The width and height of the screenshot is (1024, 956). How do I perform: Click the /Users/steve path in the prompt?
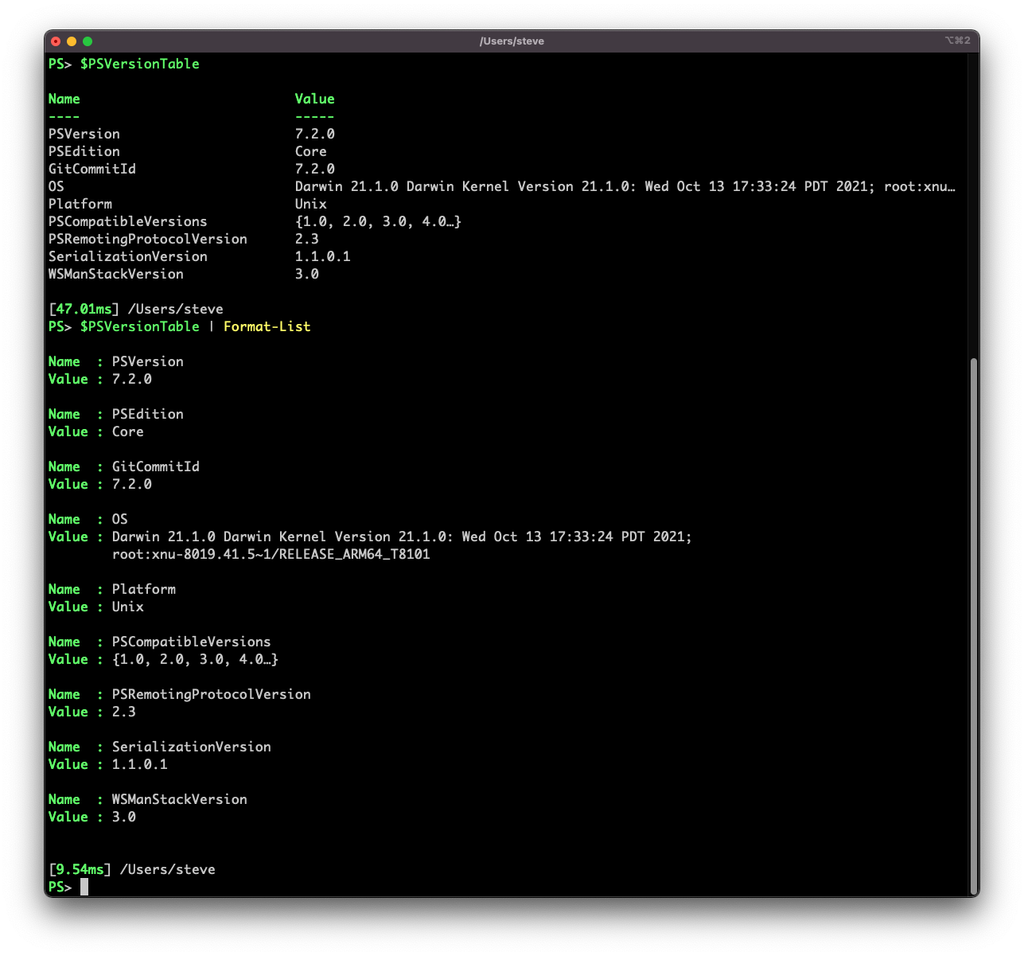tap(168, 869)
